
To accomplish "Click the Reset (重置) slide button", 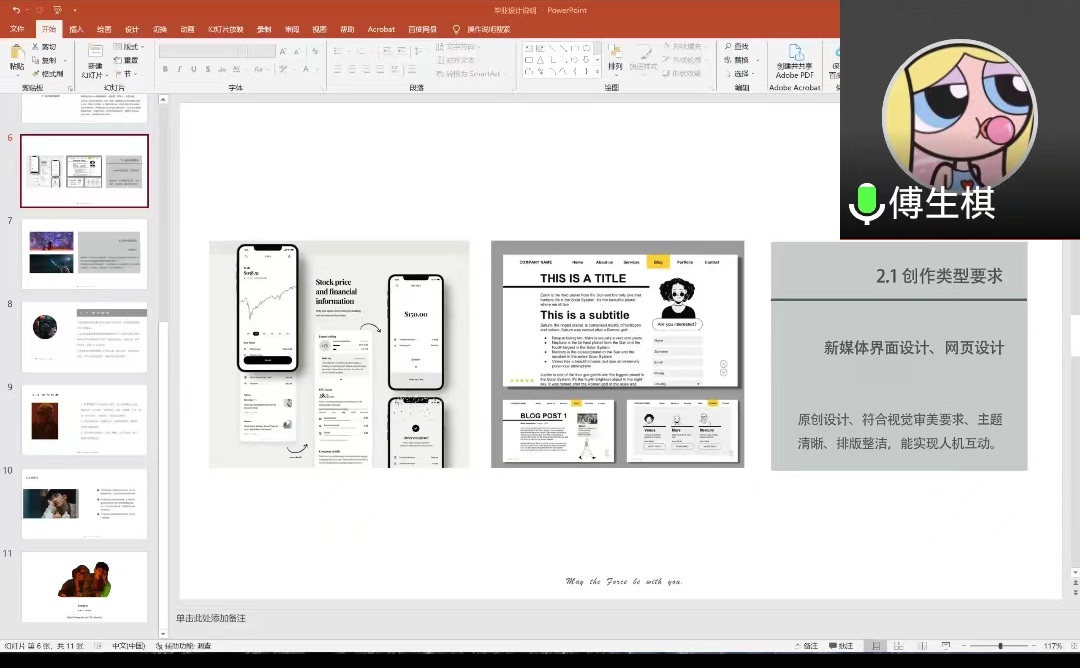I will 127,60.
